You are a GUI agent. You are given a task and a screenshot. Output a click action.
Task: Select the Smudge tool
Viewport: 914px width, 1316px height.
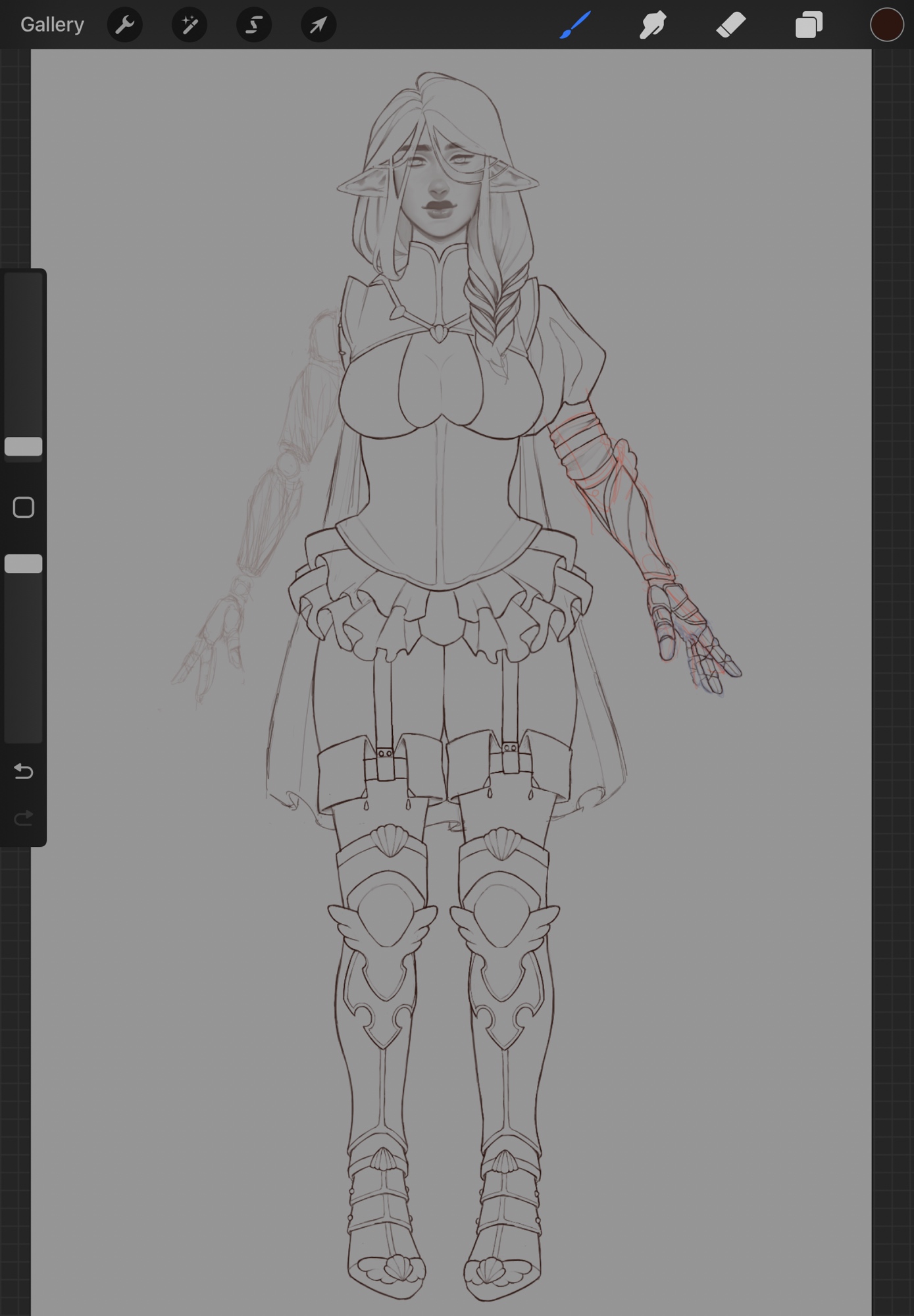point(653,25)
